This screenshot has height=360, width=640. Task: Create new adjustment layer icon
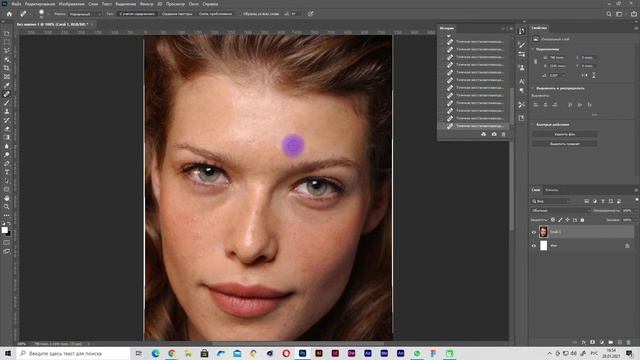pos(602,342)
